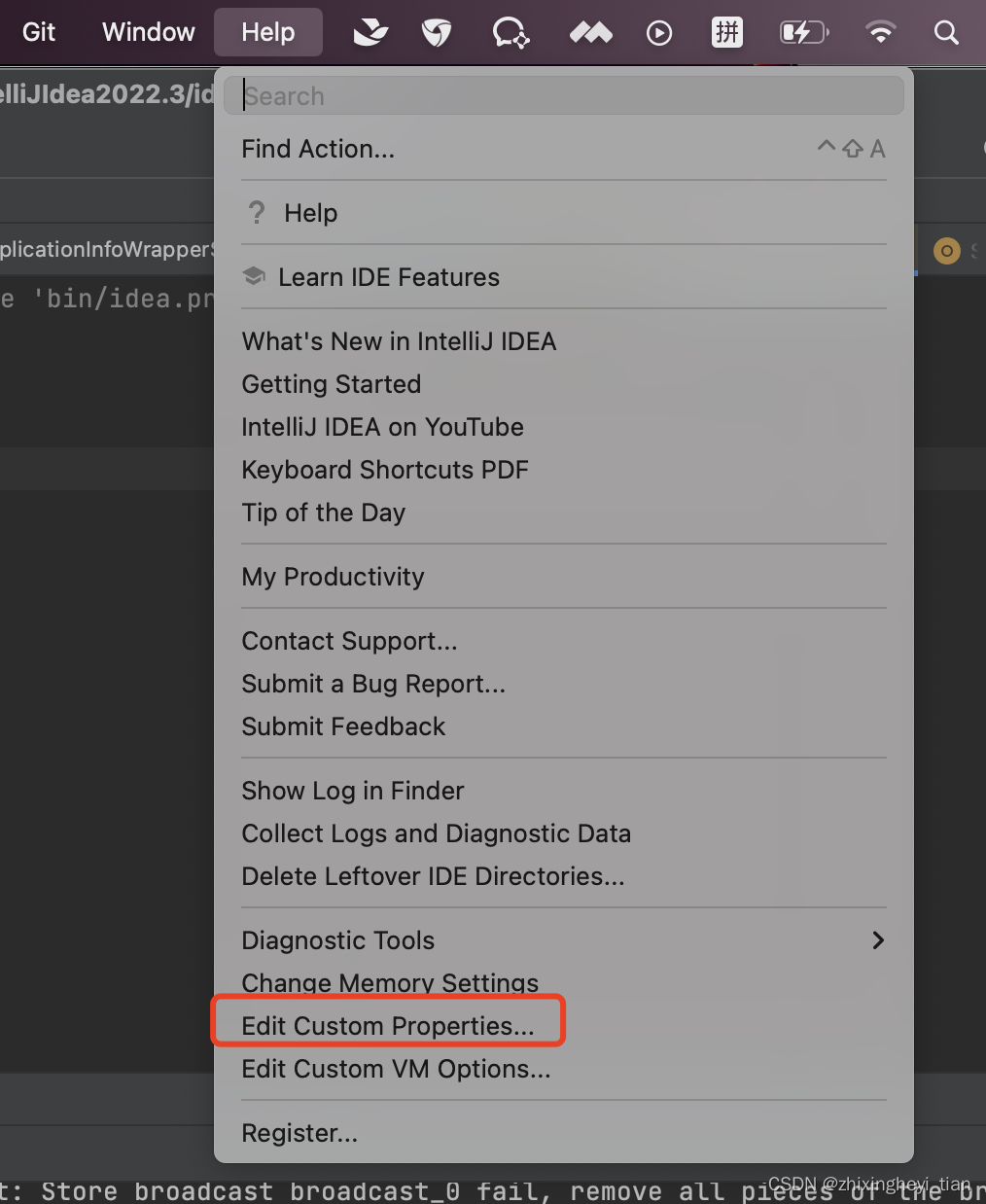
Task: Switch the Pinyin input method icon
Action: [x=727, y=33]
